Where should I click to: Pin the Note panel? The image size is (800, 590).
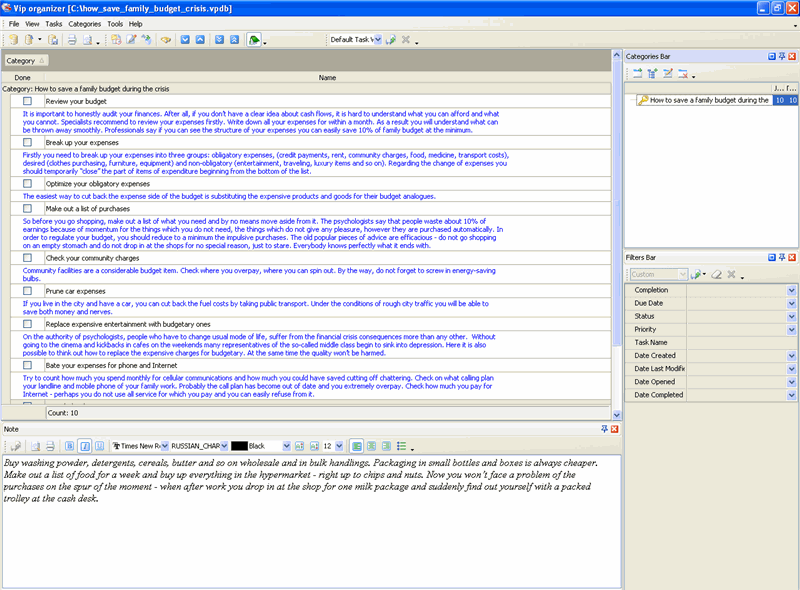605,429
